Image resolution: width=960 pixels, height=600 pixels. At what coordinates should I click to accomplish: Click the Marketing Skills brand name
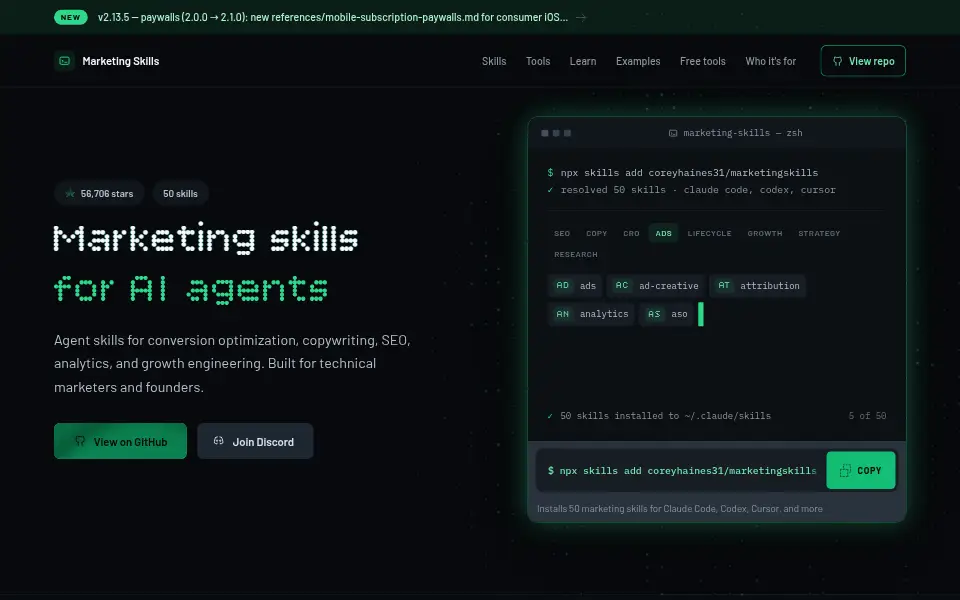pyautogui.click(x=121, y=61)
